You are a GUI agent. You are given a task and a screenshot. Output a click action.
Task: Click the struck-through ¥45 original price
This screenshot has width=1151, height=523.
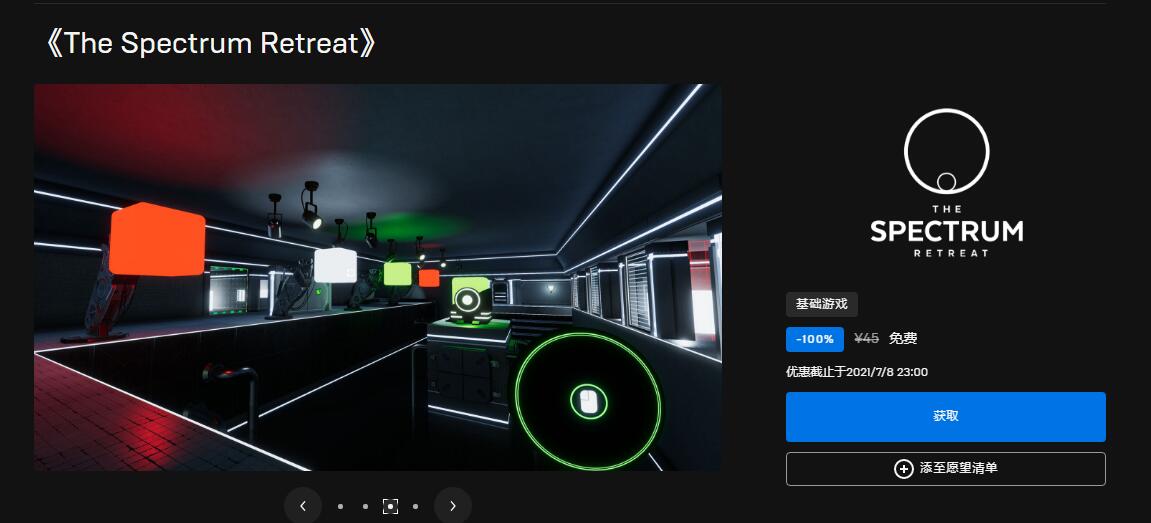click(x=866, y=339)
